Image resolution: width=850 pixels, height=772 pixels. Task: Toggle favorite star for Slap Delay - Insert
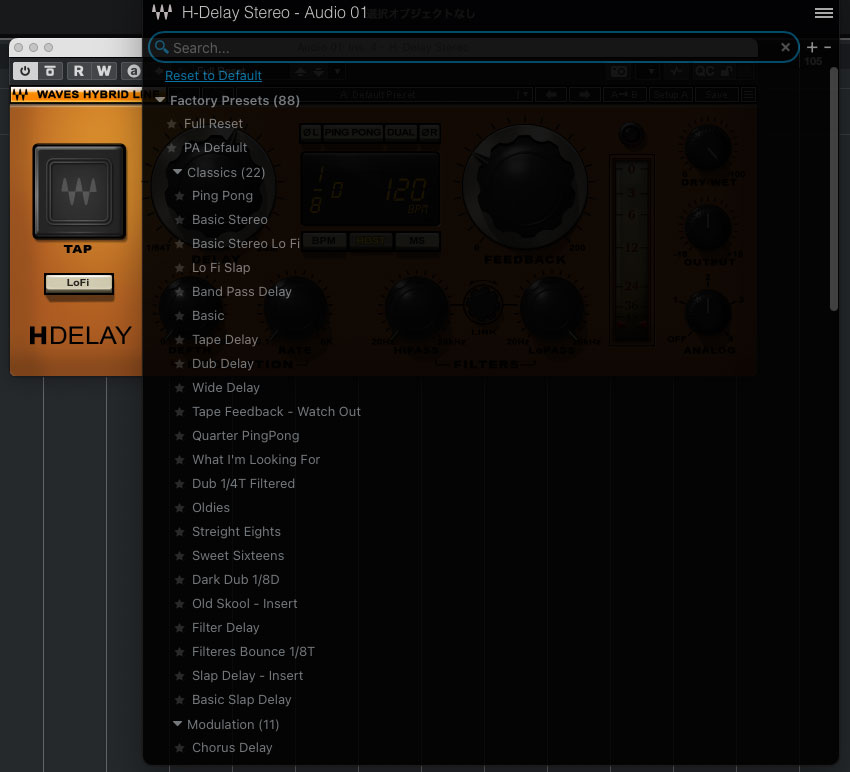pos(179,676)
